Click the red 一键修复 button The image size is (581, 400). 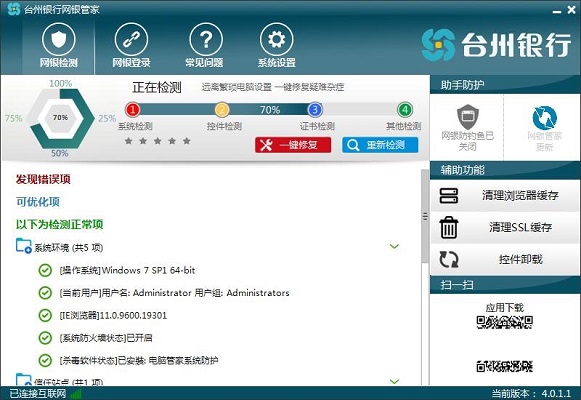(x=293, y=145)
